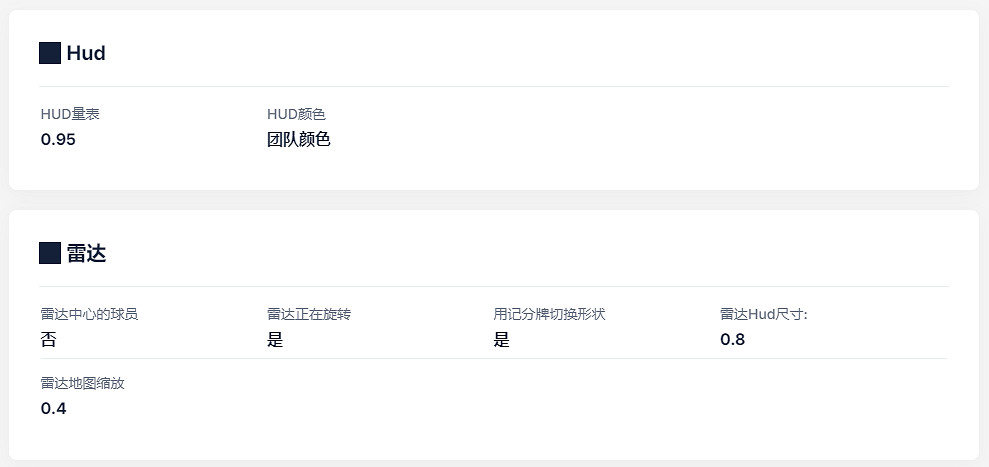Select the 团队颜色 value
This screenshot has width=989, height=467.
(298, 139)
